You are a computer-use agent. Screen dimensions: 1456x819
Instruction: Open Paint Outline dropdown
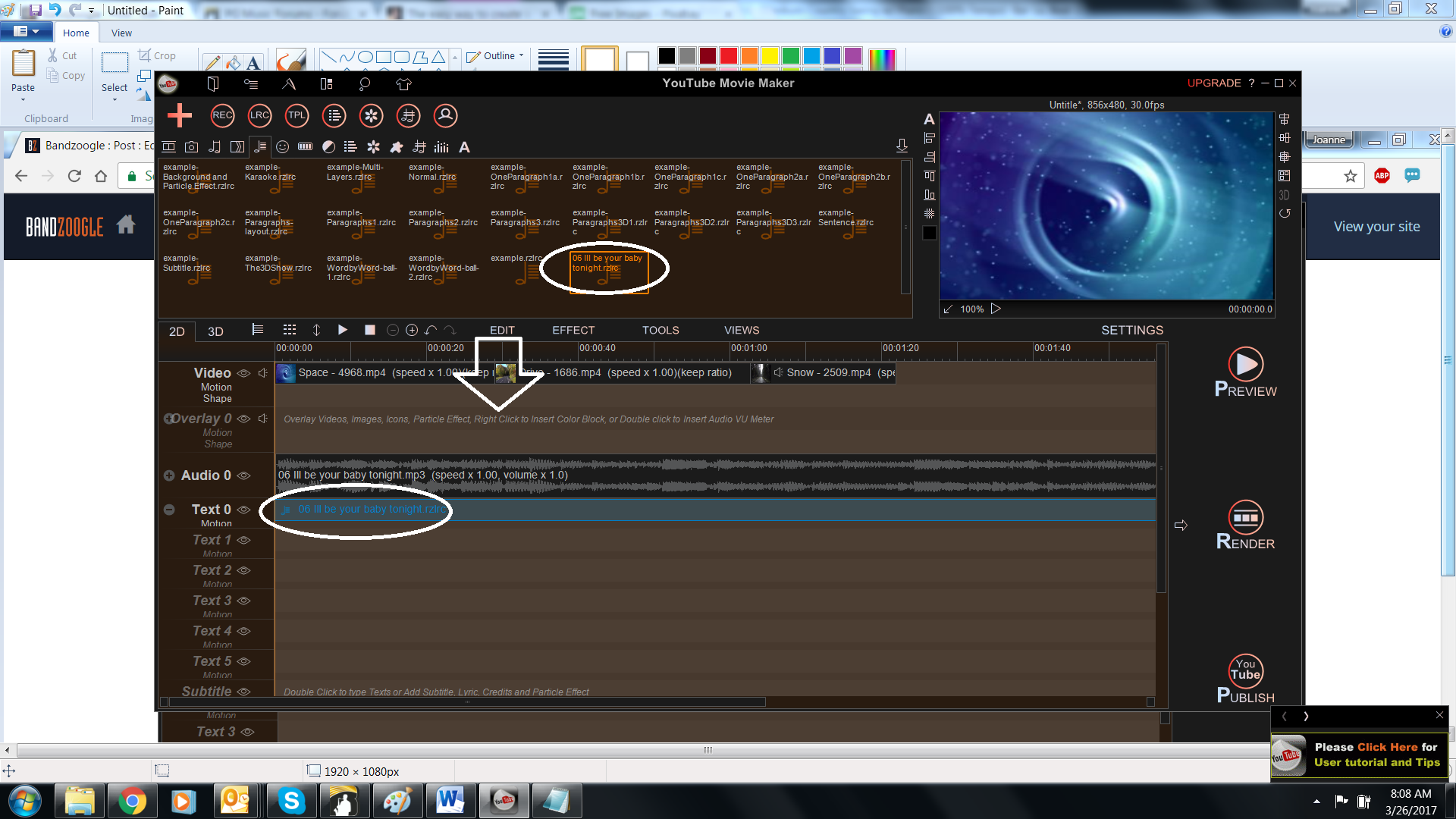[496, 56]
